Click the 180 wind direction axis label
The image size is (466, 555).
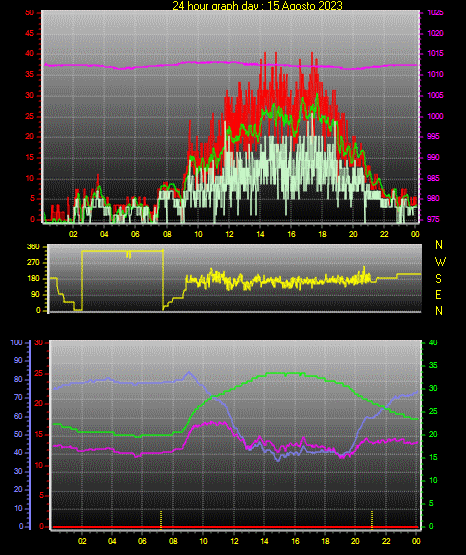pyautogui.click(x=33, y=279)
